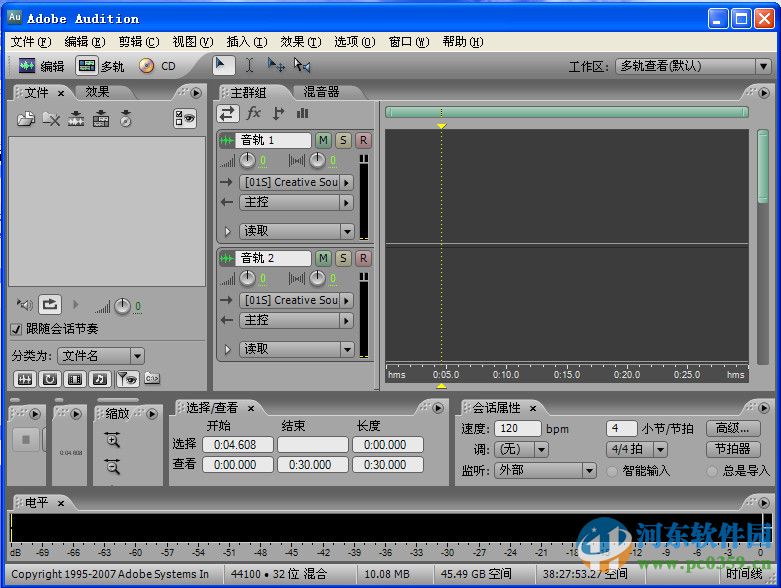Click Track 1 volume knob
The height and width of the screenshot is (588, 781).
[247, 160]
